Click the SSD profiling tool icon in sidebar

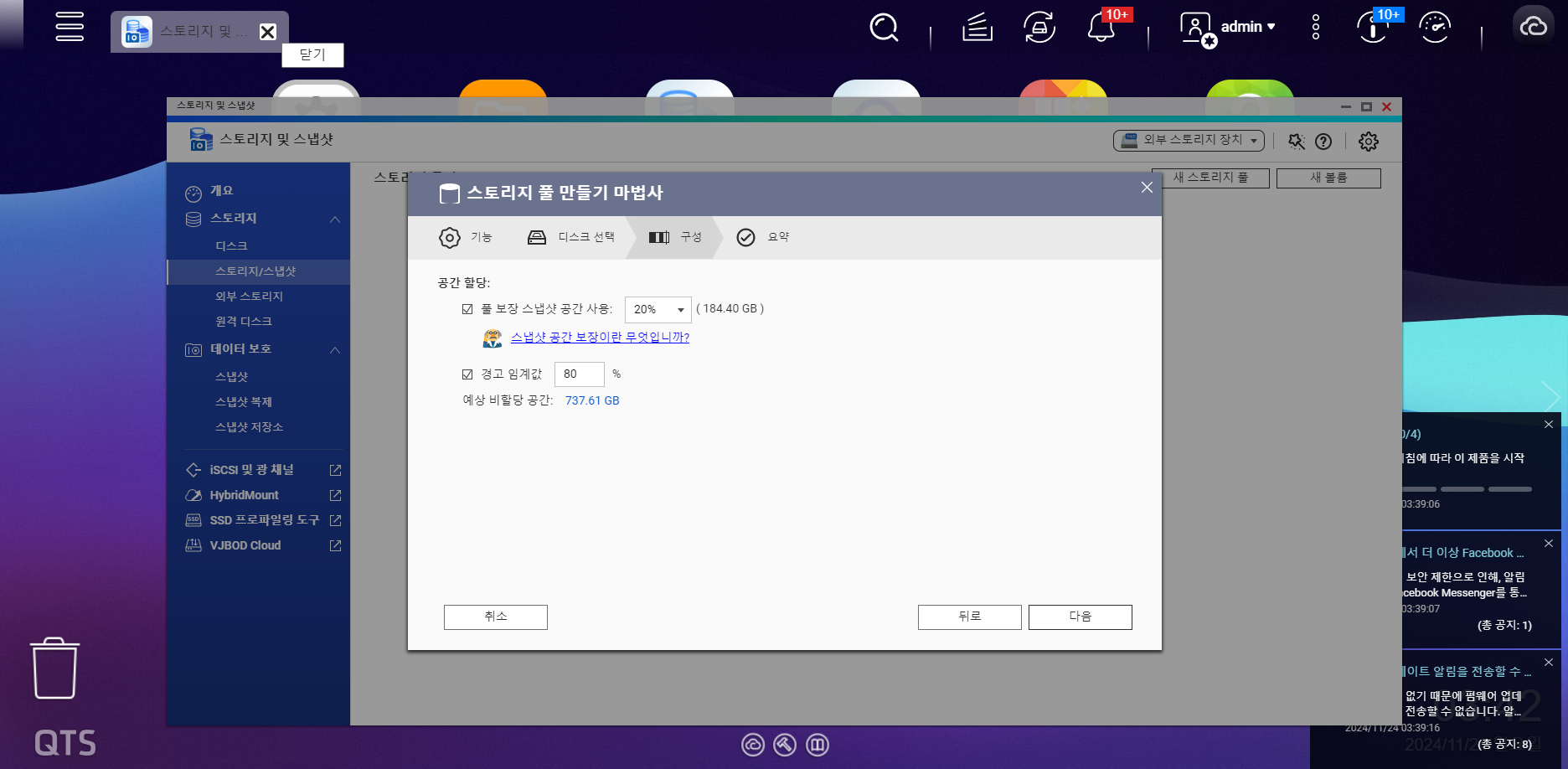[x=193, y=520]
